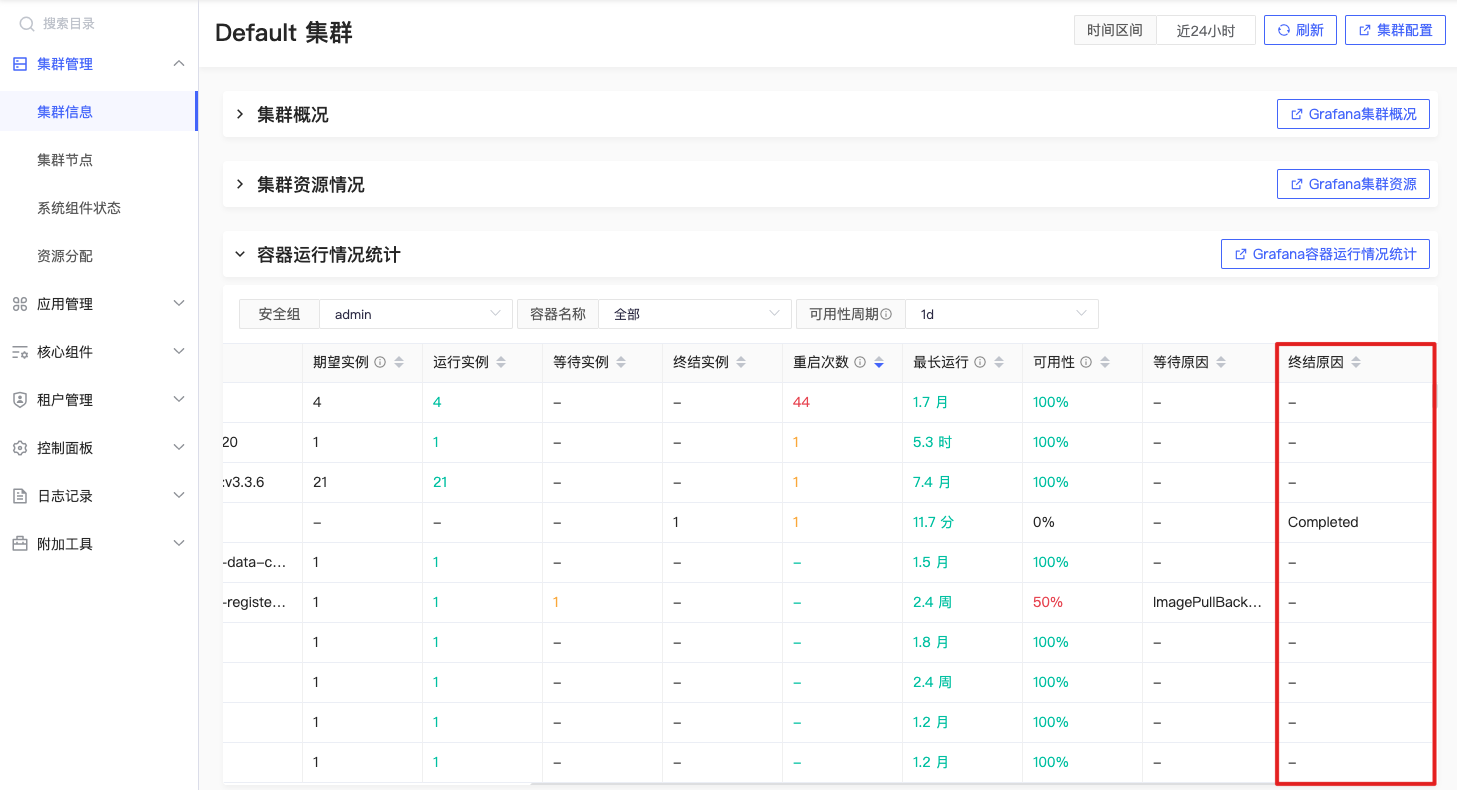Click the -registe... container name cell

tap(256, 602)
